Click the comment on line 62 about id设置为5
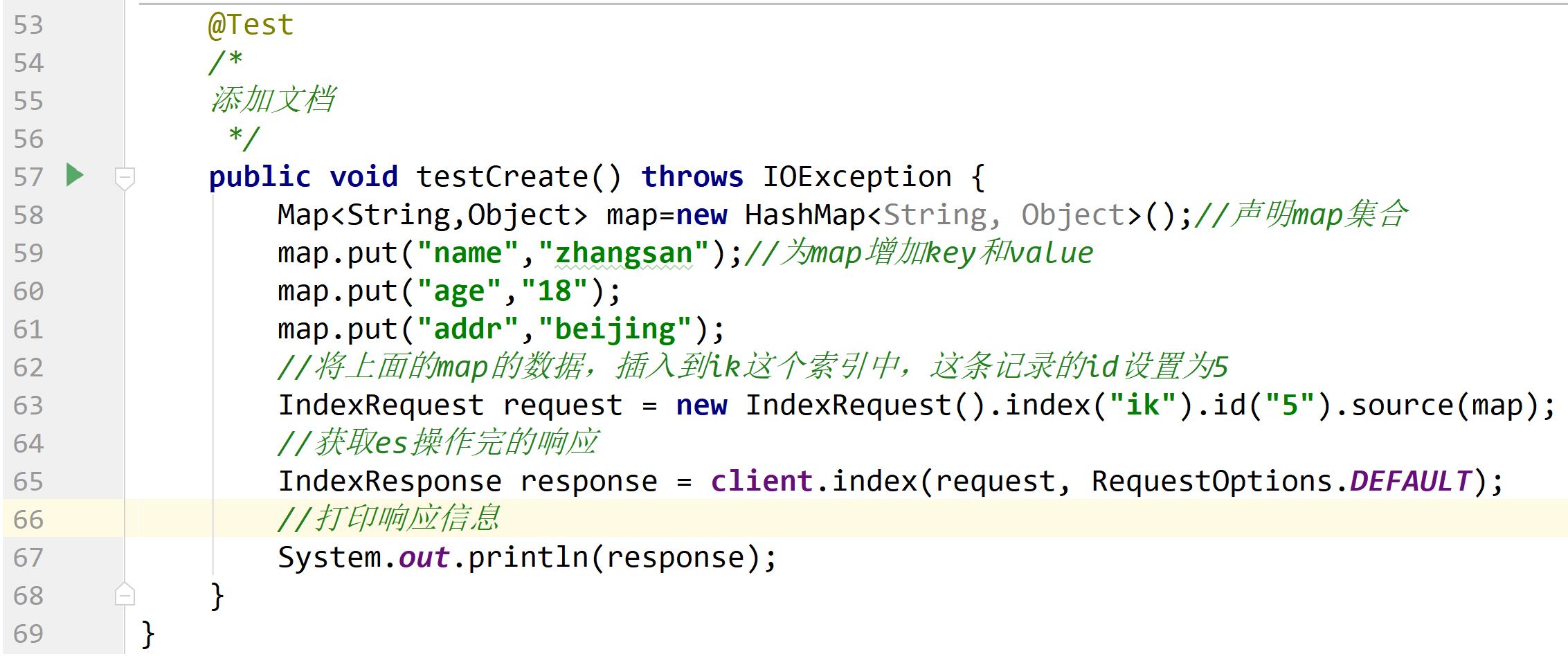 (753, 367)
